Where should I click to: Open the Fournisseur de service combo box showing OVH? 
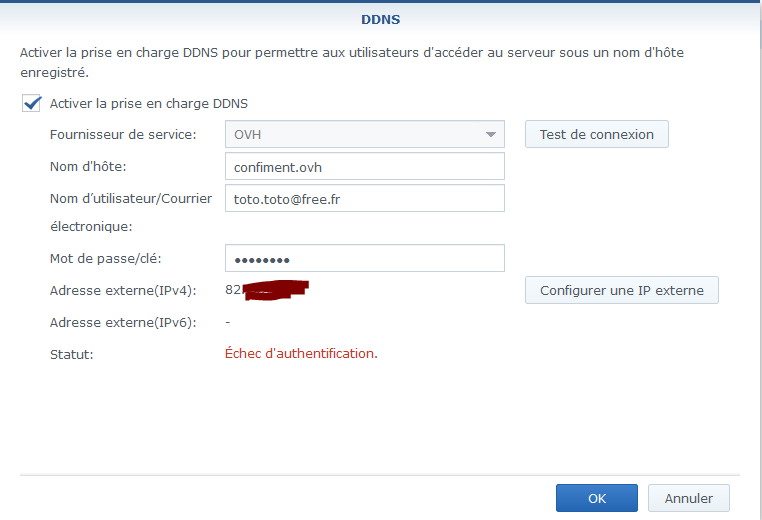(x=355, y=134)
